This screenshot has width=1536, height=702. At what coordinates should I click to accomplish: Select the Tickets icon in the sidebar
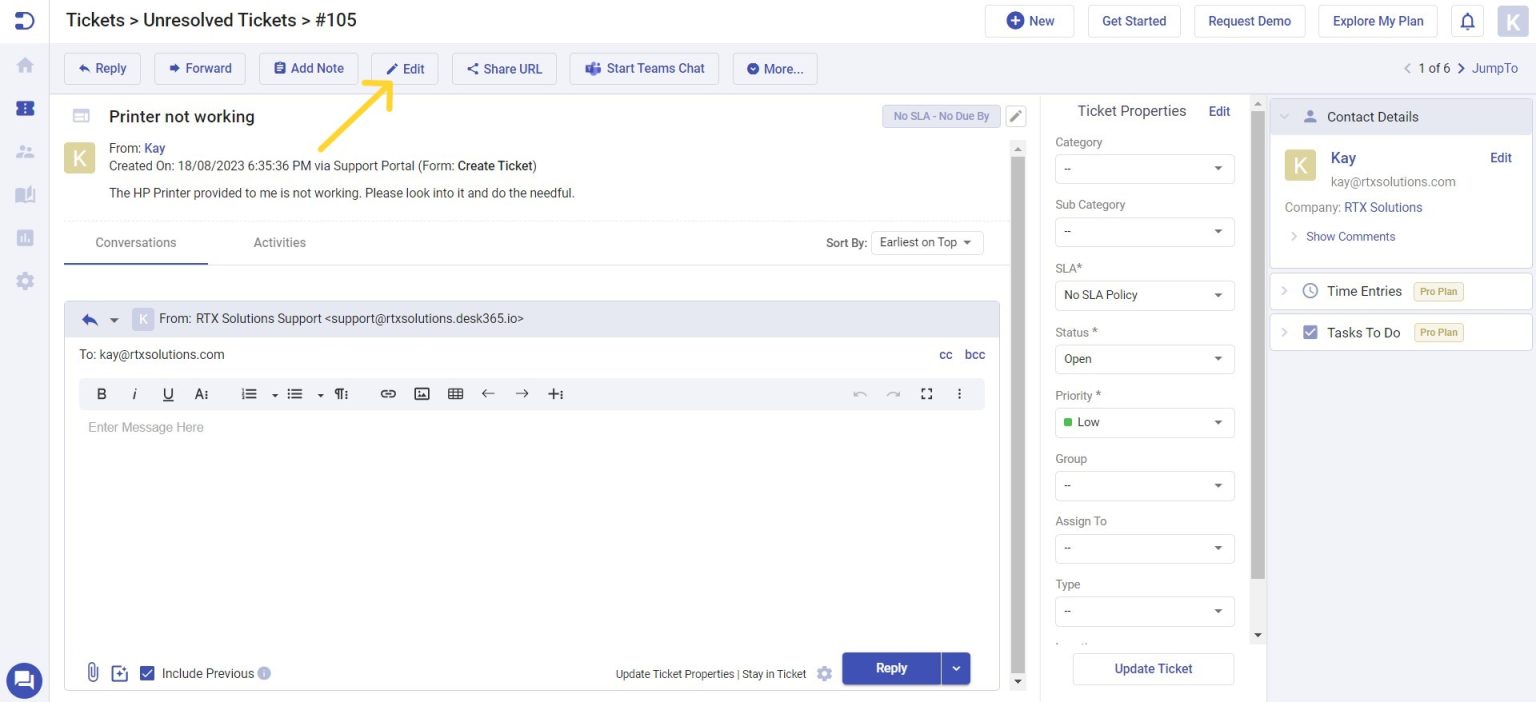25,108
